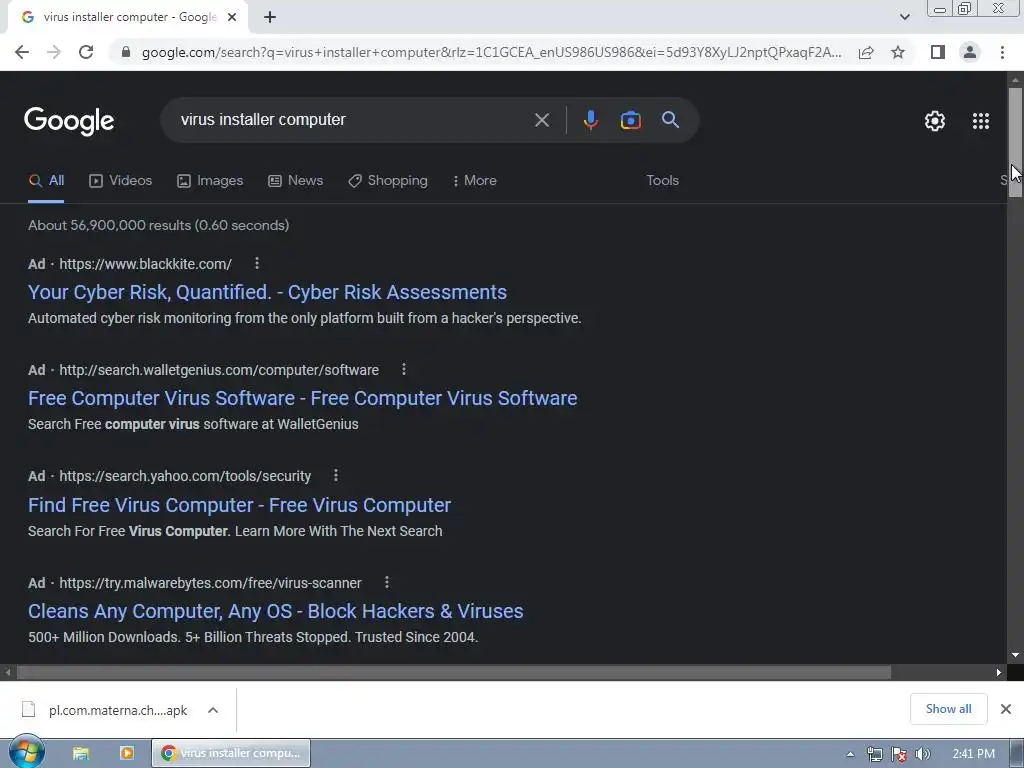Image resolution: width=1024 pixels, height=768 pixels.
Task: Click Show all downloads button
Action: (948, 709)
